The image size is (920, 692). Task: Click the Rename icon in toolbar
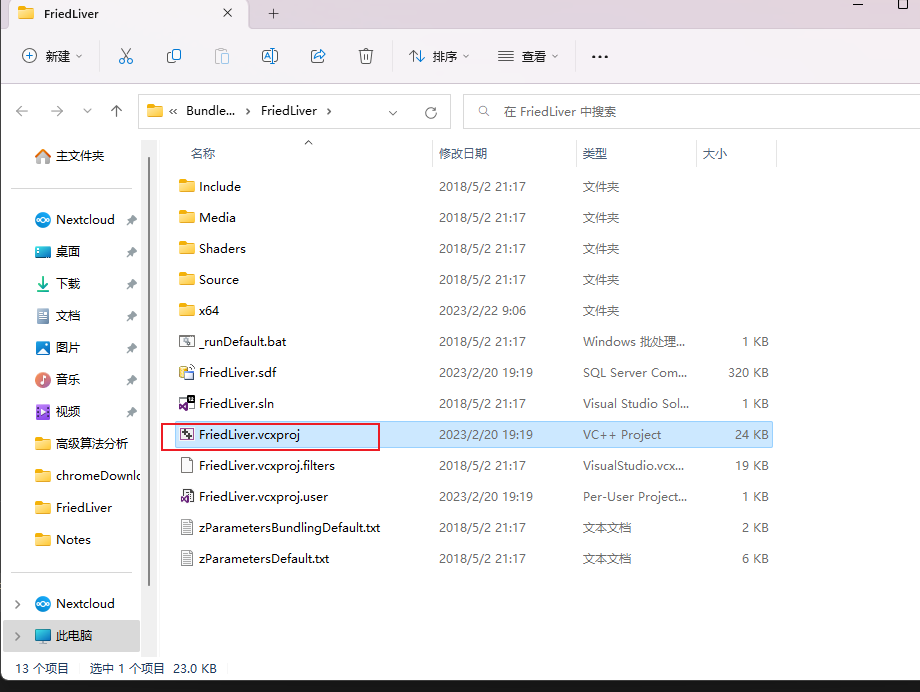click(270, 56)
